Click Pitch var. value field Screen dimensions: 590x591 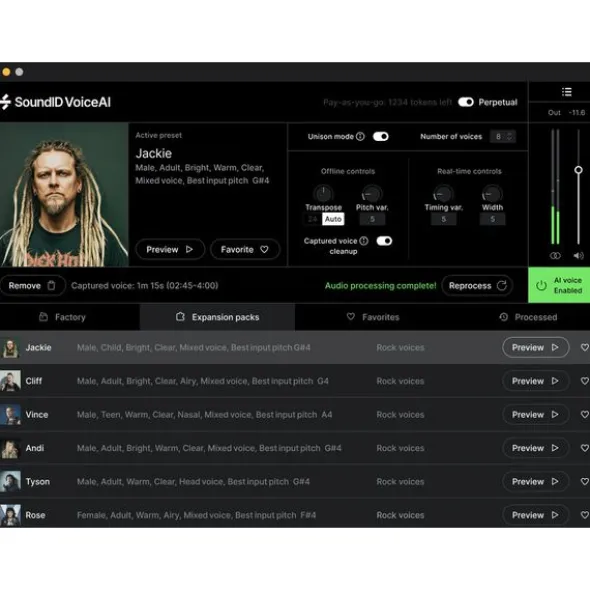pyautogui.click(x=372, y=219)
